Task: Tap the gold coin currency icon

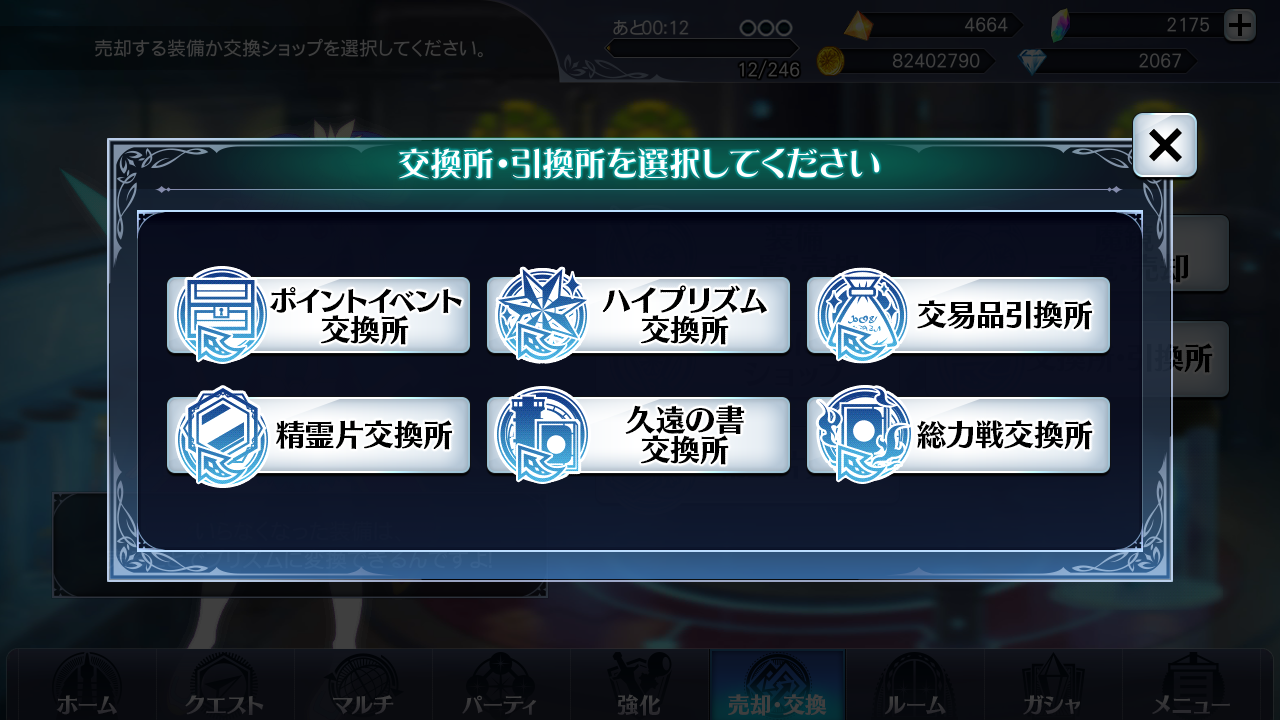Action: [x=831, y=61]
